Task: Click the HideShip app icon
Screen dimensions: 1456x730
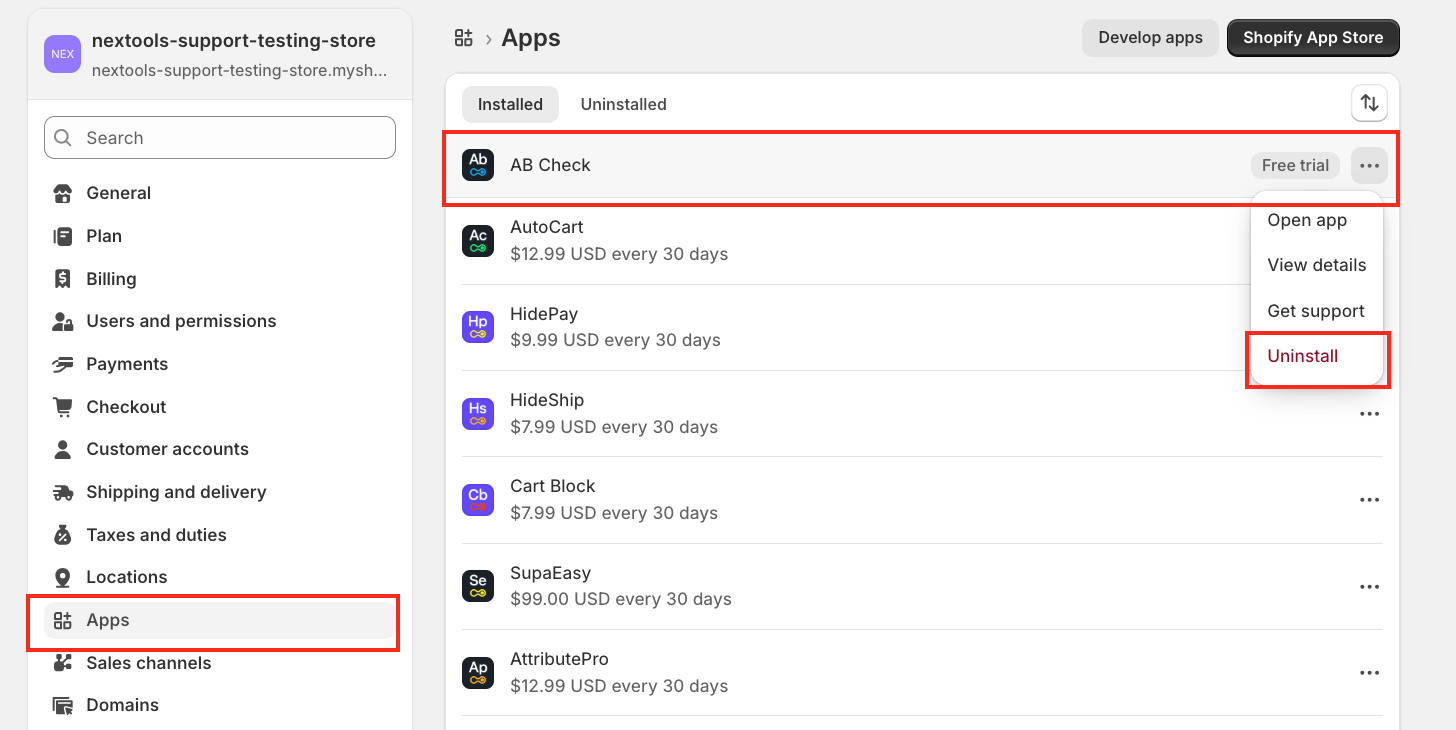Action: [x=478, y=413]
